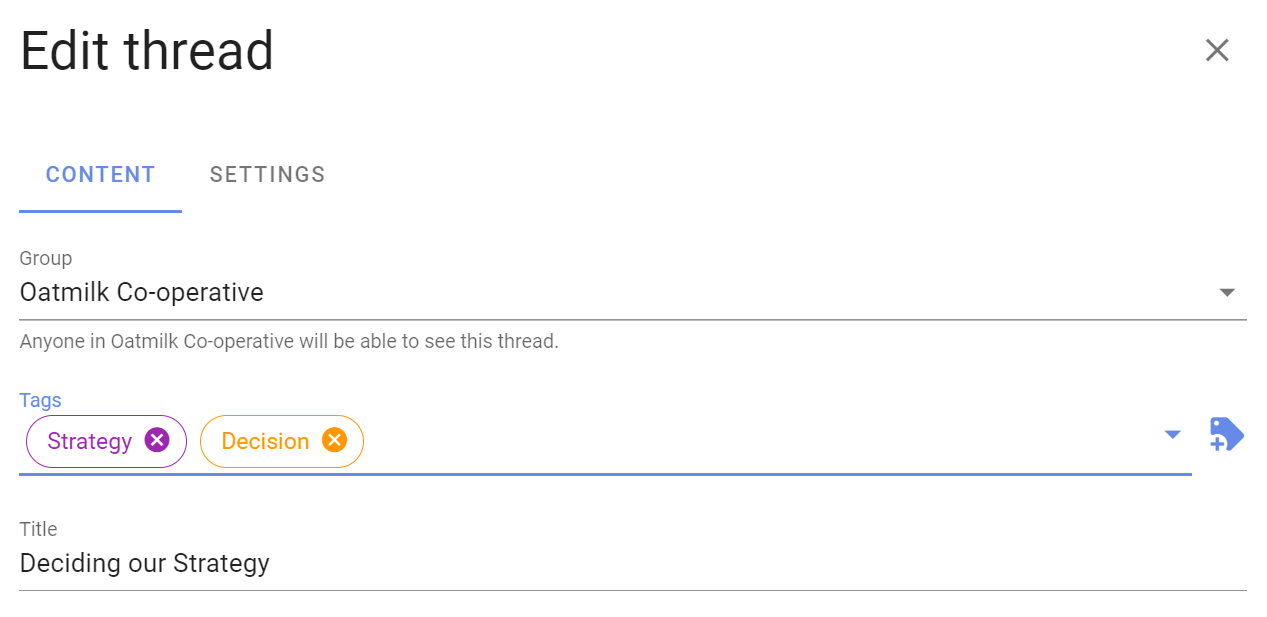Click the group visibility helper text

[289, 341]
